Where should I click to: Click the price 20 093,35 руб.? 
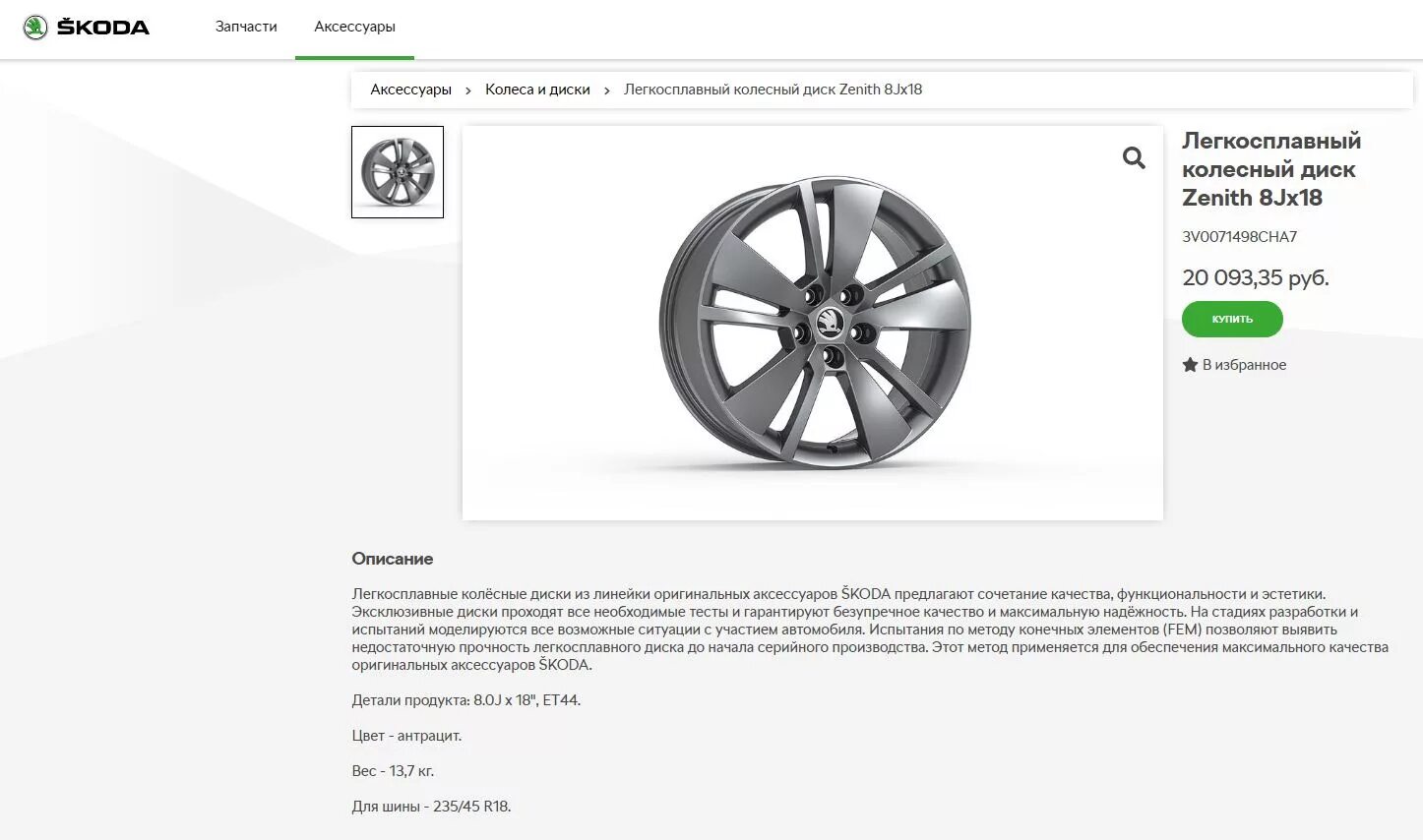click(1256, 278)
